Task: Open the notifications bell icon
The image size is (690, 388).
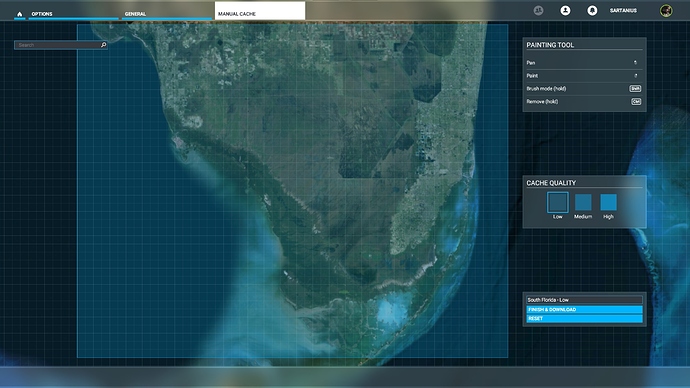Action: 592,11
